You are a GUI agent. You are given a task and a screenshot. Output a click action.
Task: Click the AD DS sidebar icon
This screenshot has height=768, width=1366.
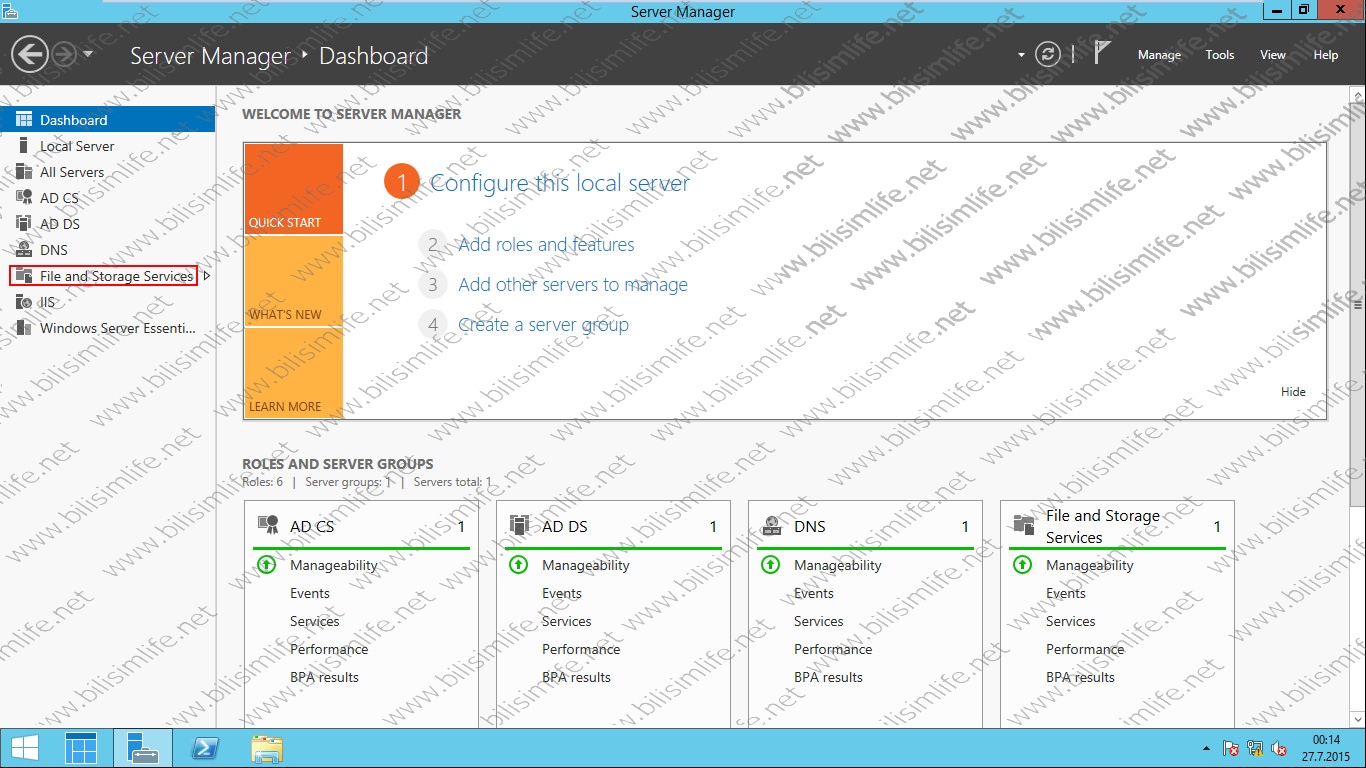pyautogui.click(x=24, y=224)
